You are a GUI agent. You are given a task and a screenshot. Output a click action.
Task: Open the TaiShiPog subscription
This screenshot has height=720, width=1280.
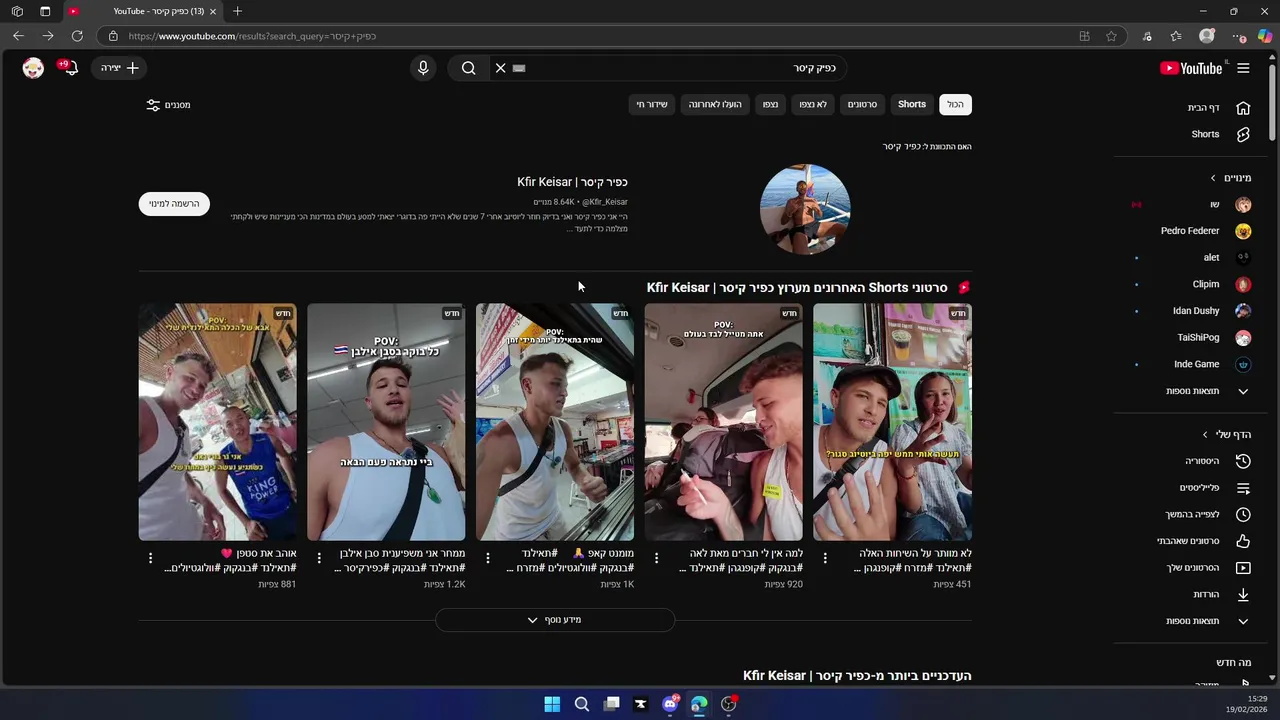1214,338
